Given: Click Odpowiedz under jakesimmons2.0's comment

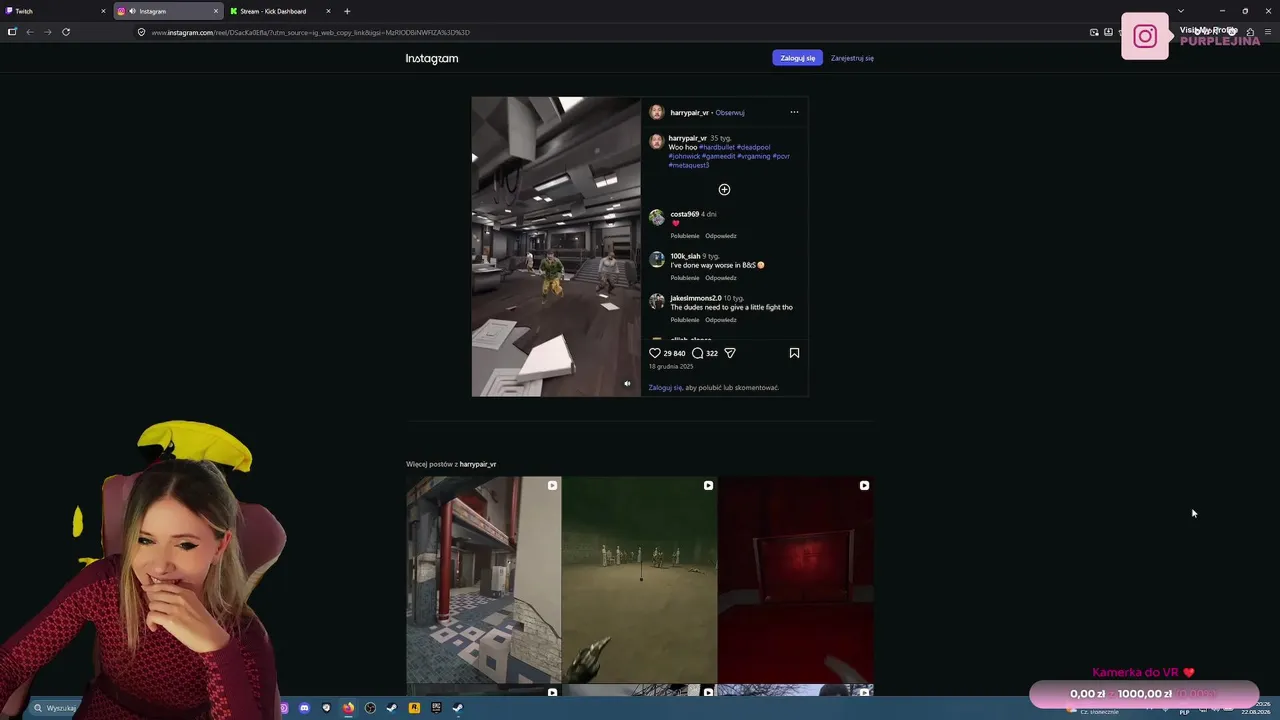Looking at the screenshot, I should 721,320.
